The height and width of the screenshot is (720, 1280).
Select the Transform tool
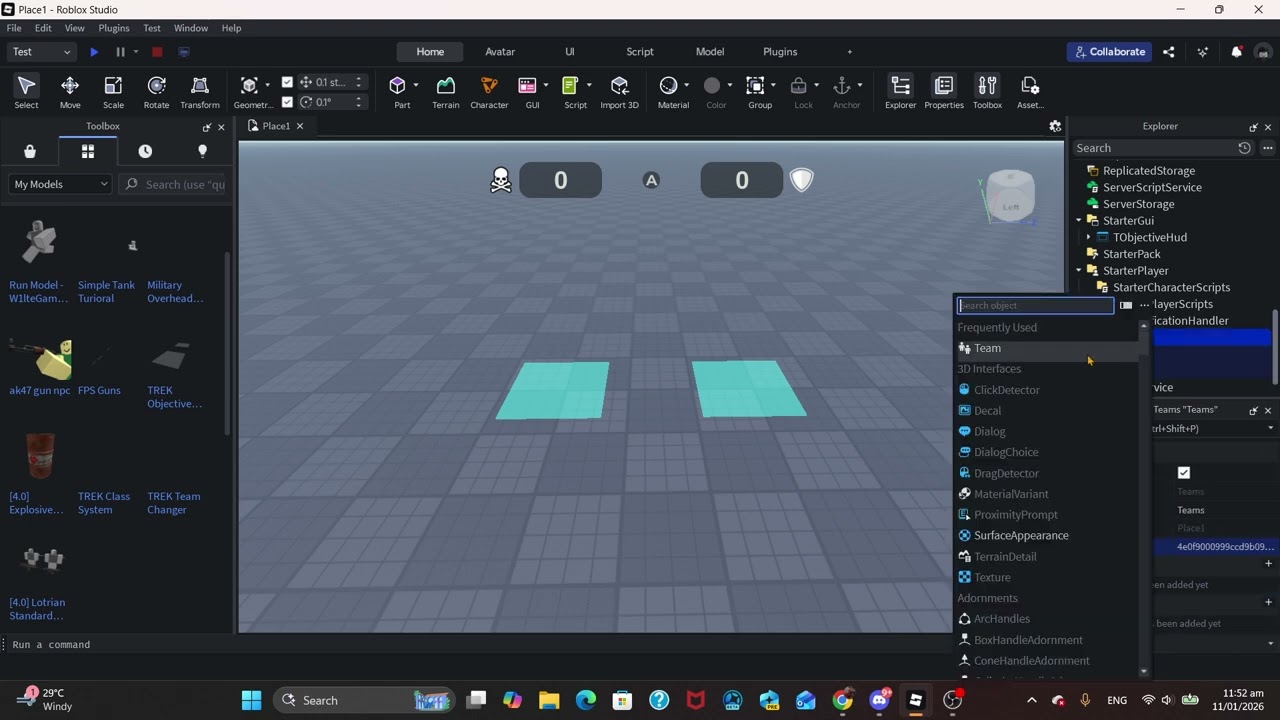pos(200,92)
